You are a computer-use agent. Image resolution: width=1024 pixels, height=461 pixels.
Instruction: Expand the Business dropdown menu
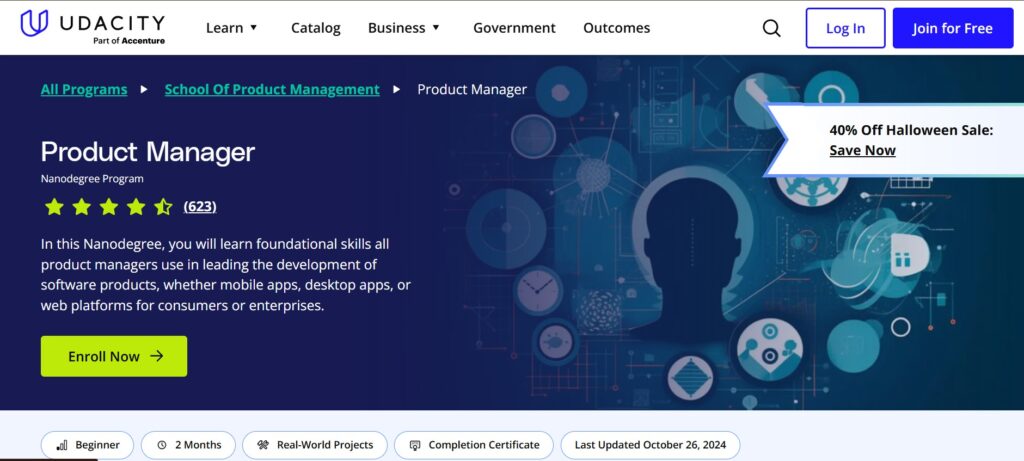tap(404, 28)
